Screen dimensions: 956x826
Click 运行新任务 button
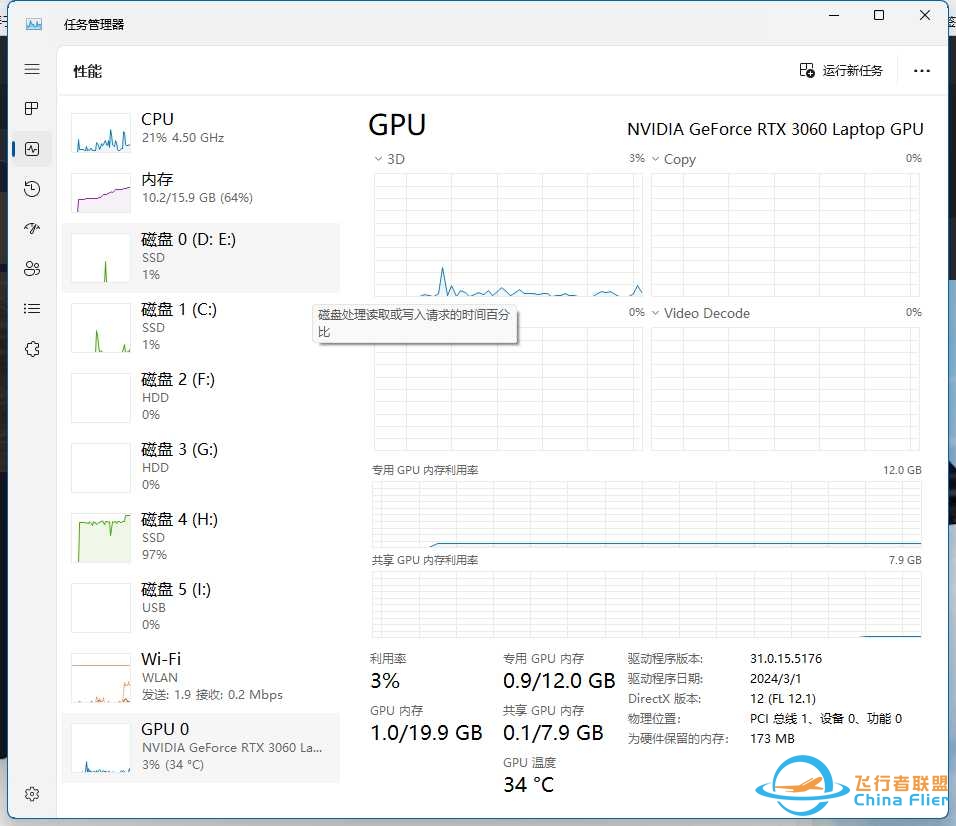(841, 71)
